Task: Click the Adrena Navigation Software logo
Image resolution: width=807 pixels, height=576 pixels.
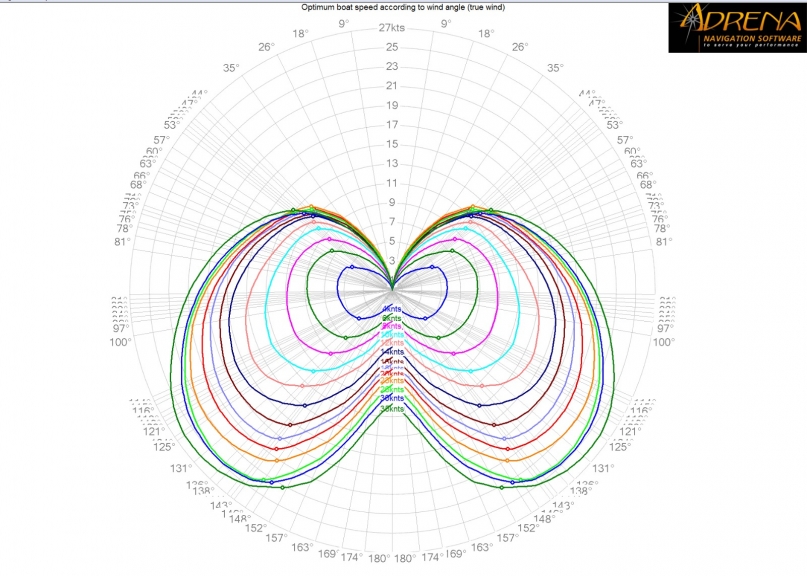Action: (x=737, y=27)
